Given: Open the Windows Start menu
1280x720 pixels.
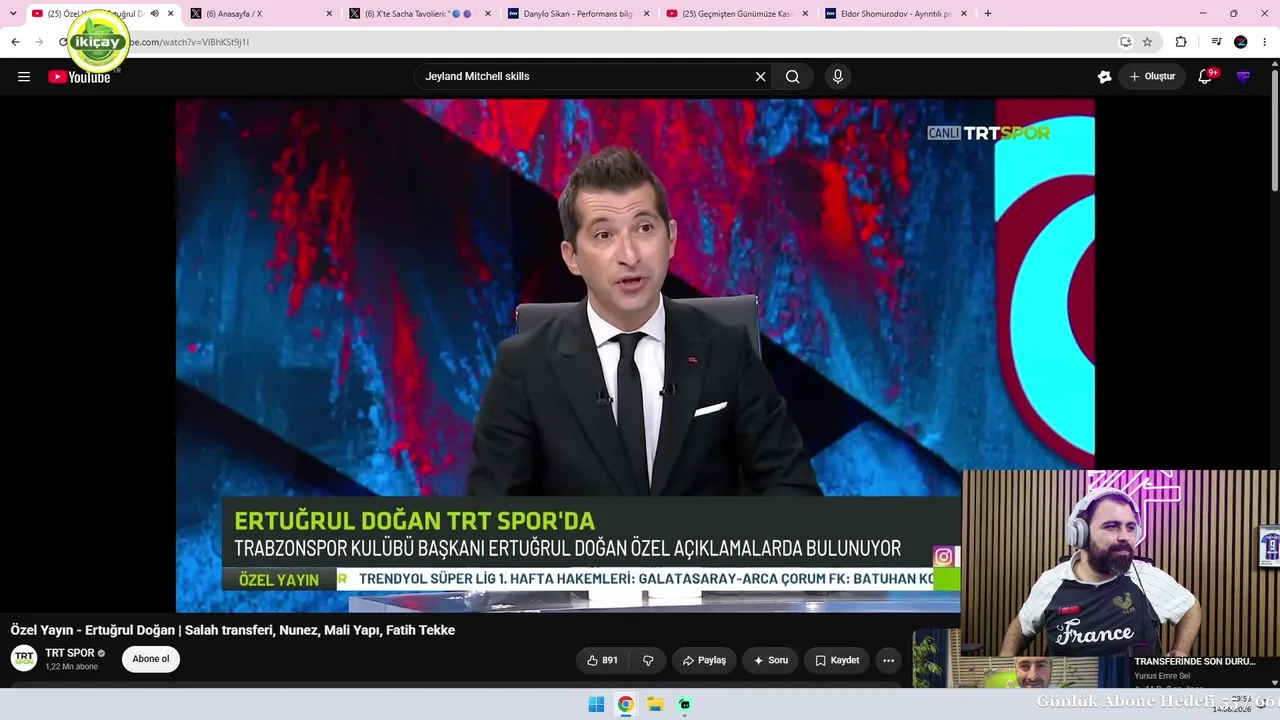Looking at the screenshot, I should point(596,704).
